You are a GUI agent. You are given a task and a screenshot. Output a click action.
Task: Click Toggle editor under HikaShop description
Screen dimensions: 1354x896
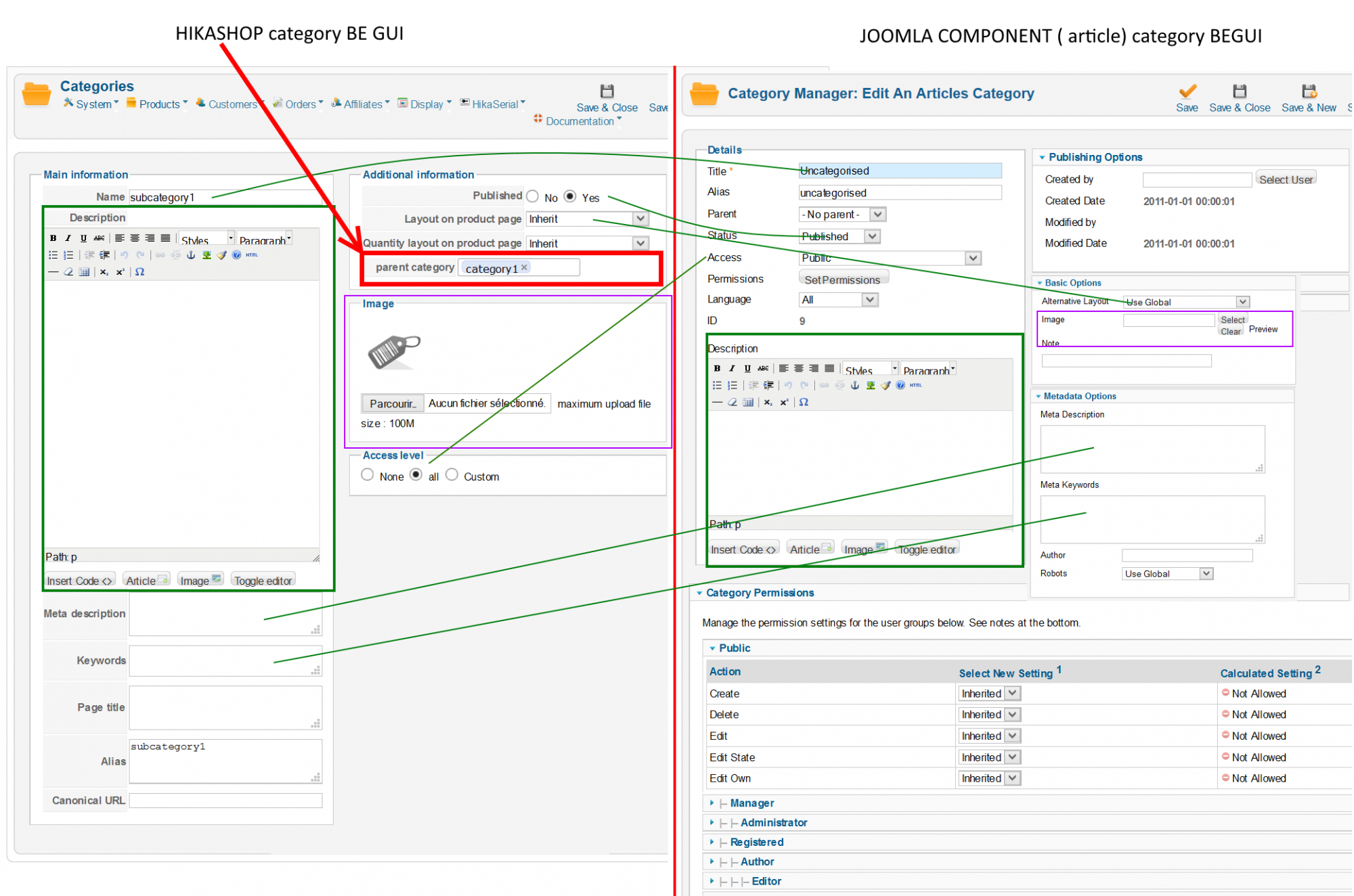[x=263, y=581]
